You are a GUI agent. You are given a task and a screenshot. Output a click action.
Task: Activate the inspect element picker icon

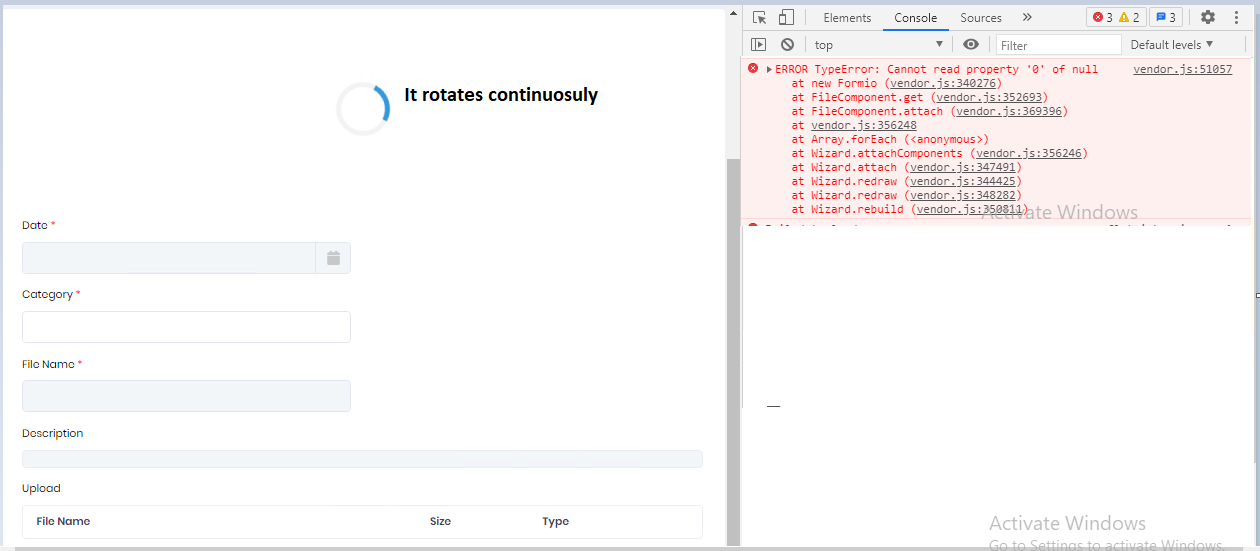(x=759, y=17)
